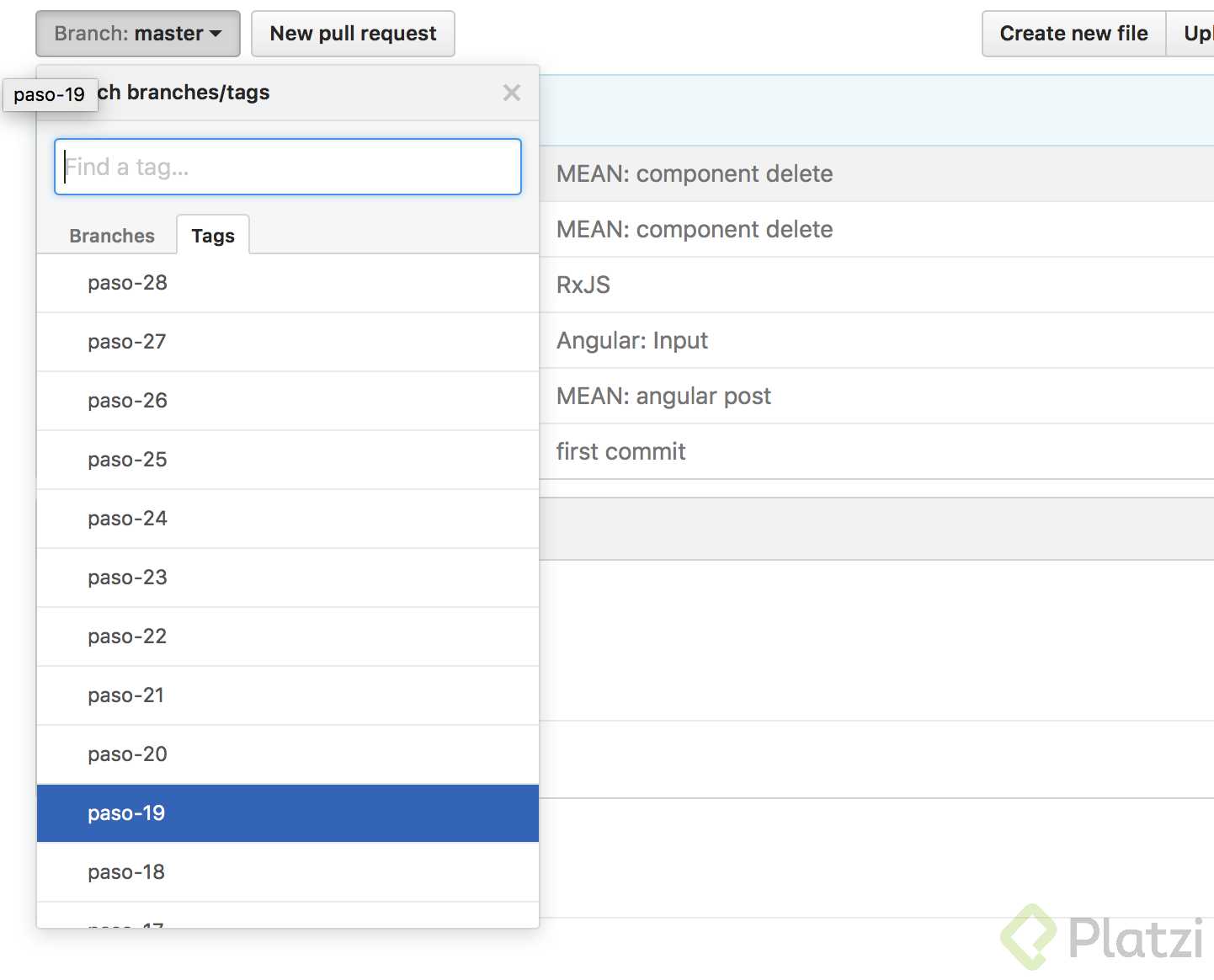Choose tag paso-28 from the list
Viewport: 1214px width, 980px height.
(128, 283)
